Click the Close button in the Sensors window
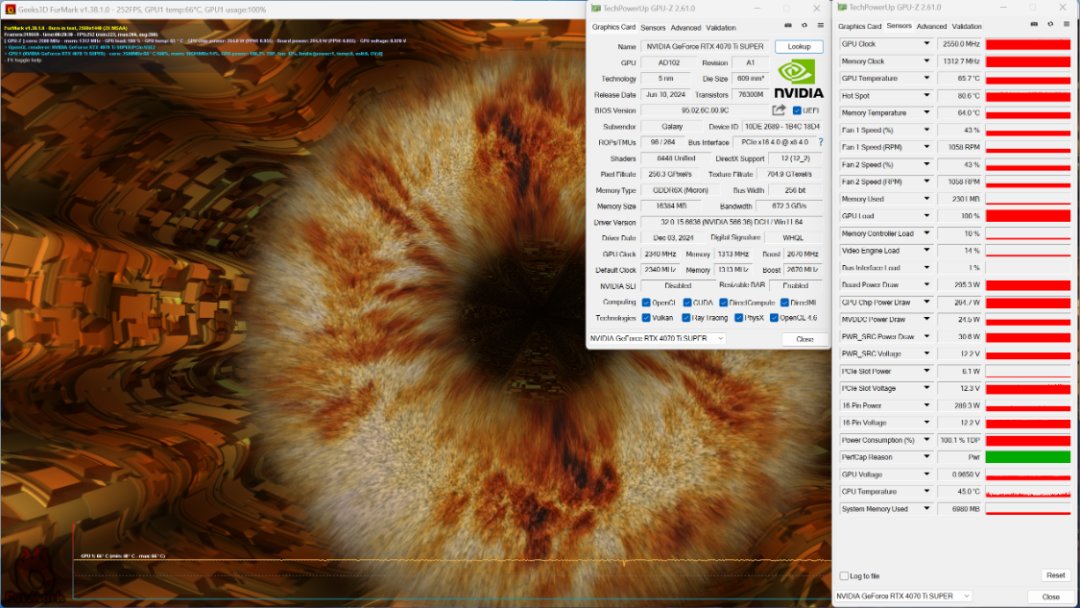Screen dimensions: 1080x608 (x=1050, y=596)
